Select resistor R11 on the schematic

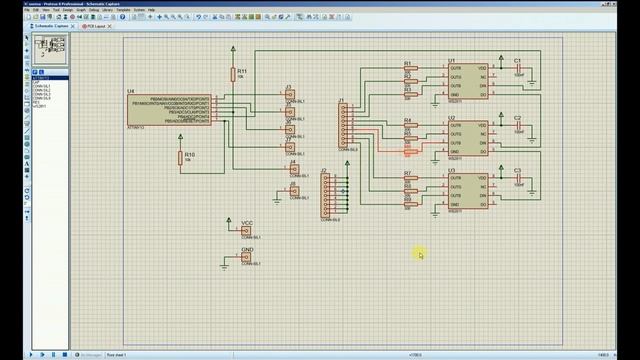point(233,74)
